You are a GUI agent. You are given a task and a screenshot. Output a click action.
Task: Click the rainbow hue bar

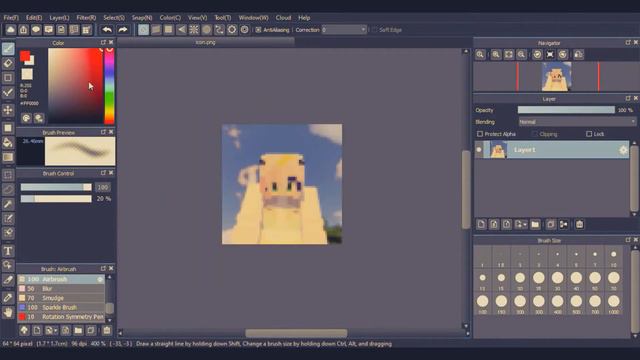click(x=109, y=86)
